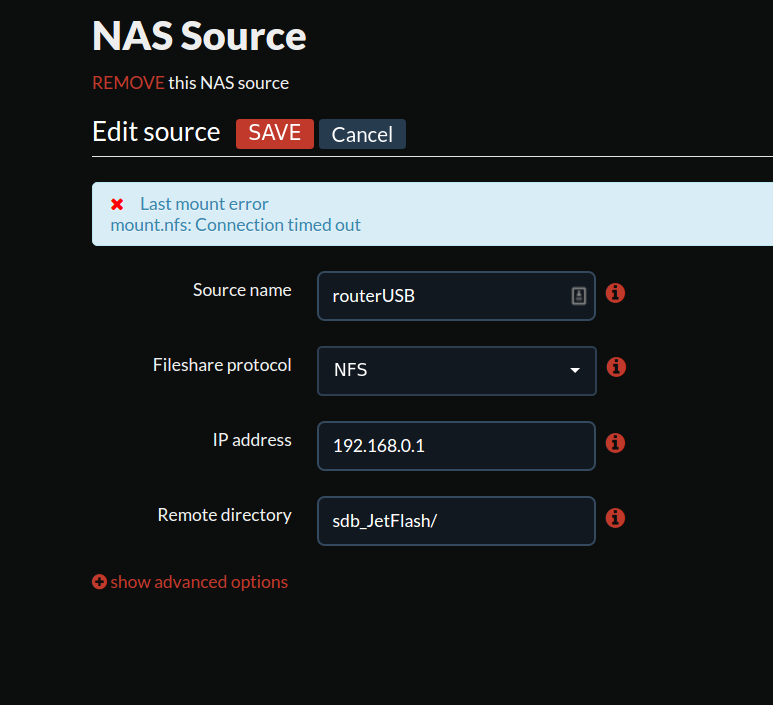Focus the IP address field 192.168.0.1
This screenshot has height=705, width=773.
click(x=456, y=446)
